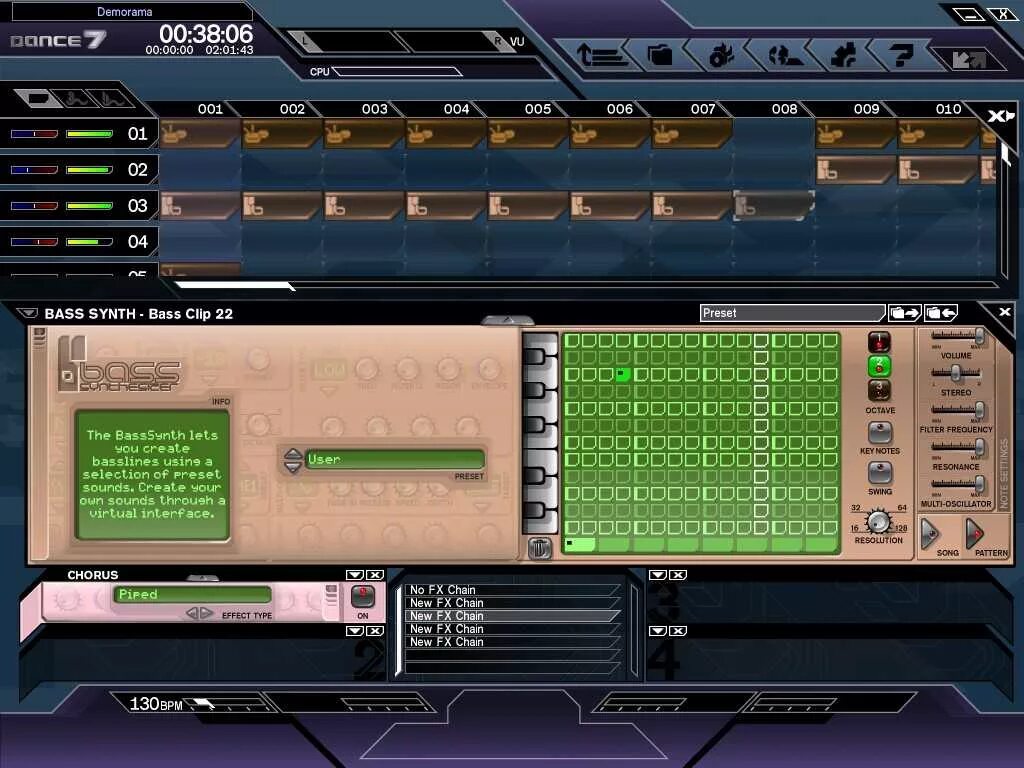Image resolution: width=1024 pixels, height=768 pixels.
Task: Select track 02 row label
Action: [137, 170]
